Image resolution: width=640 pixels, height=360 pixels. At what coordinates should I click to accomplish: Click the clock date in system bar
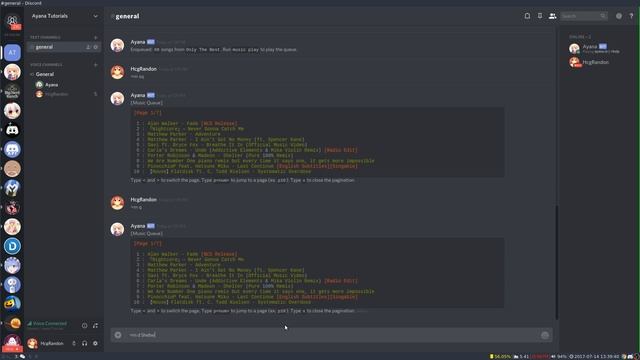[x=597, y=357]
